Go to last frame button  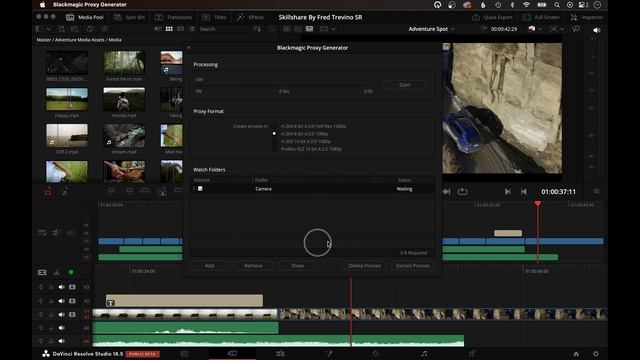pos(507,191)
